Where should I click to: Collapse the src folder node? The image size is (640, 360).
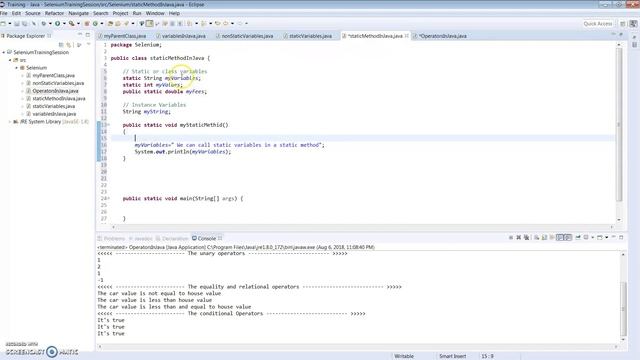tap(10, 60)
